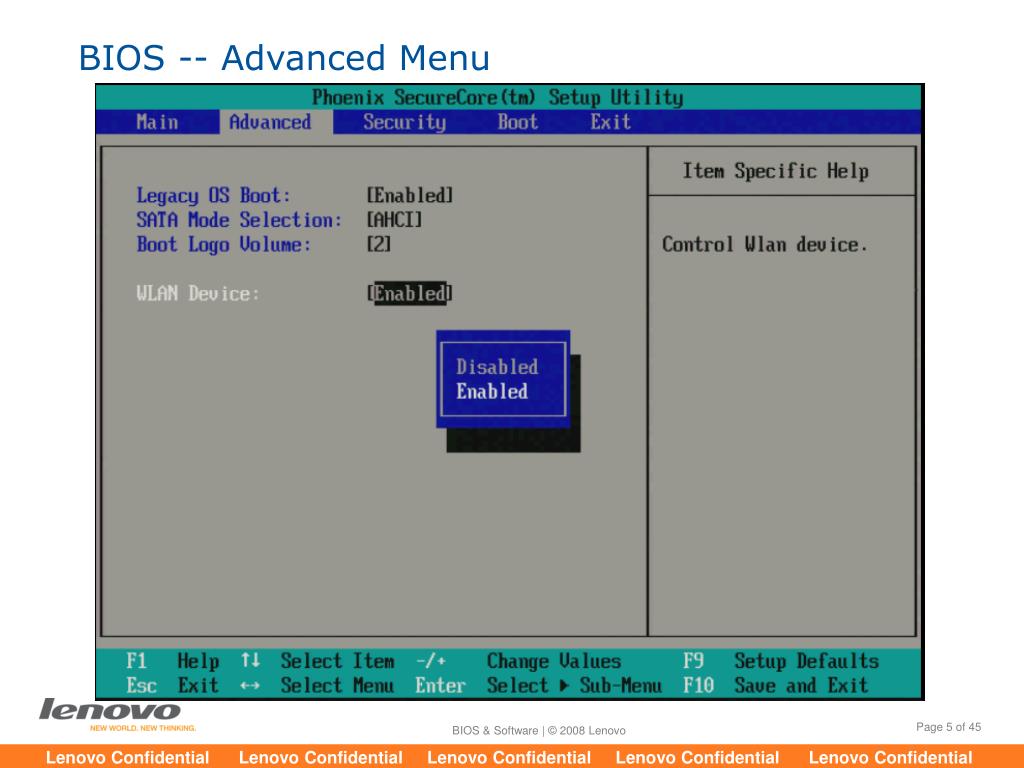The image size is (1024, 768).
Task: Choose Disabled in the WLAN popup
Action: (x=497, y=367)
